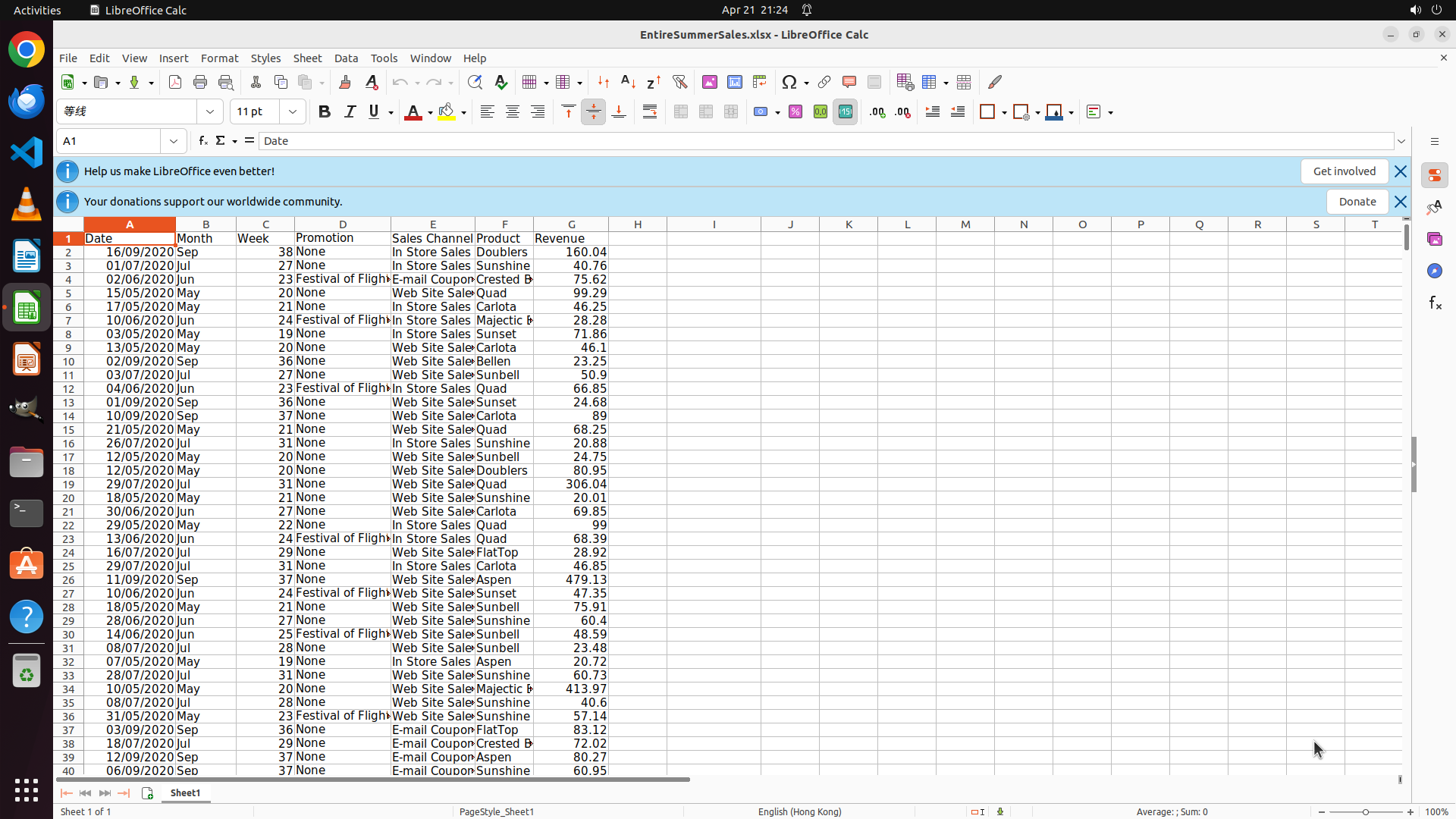Viewport: 1456px width, 819px height.
Task: Click the Export as PDF icon
Action: (x=175, y=82)
